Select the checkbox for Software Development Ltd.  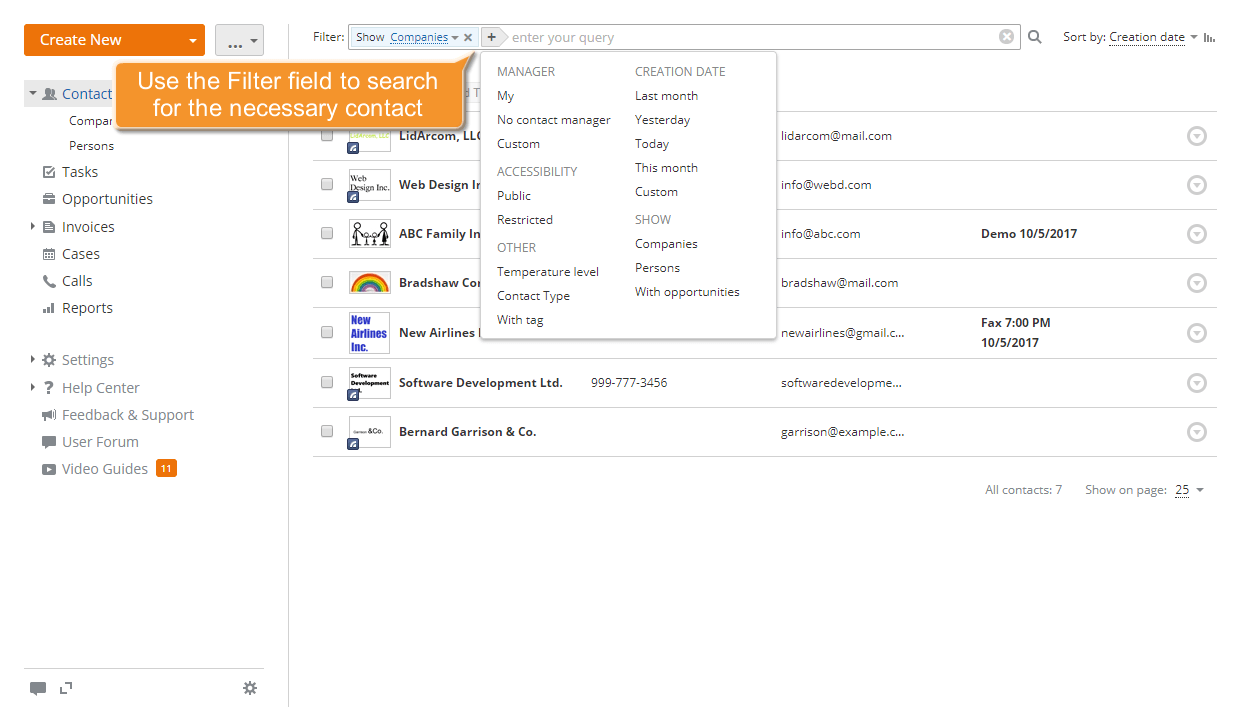[x=326, y=382]
